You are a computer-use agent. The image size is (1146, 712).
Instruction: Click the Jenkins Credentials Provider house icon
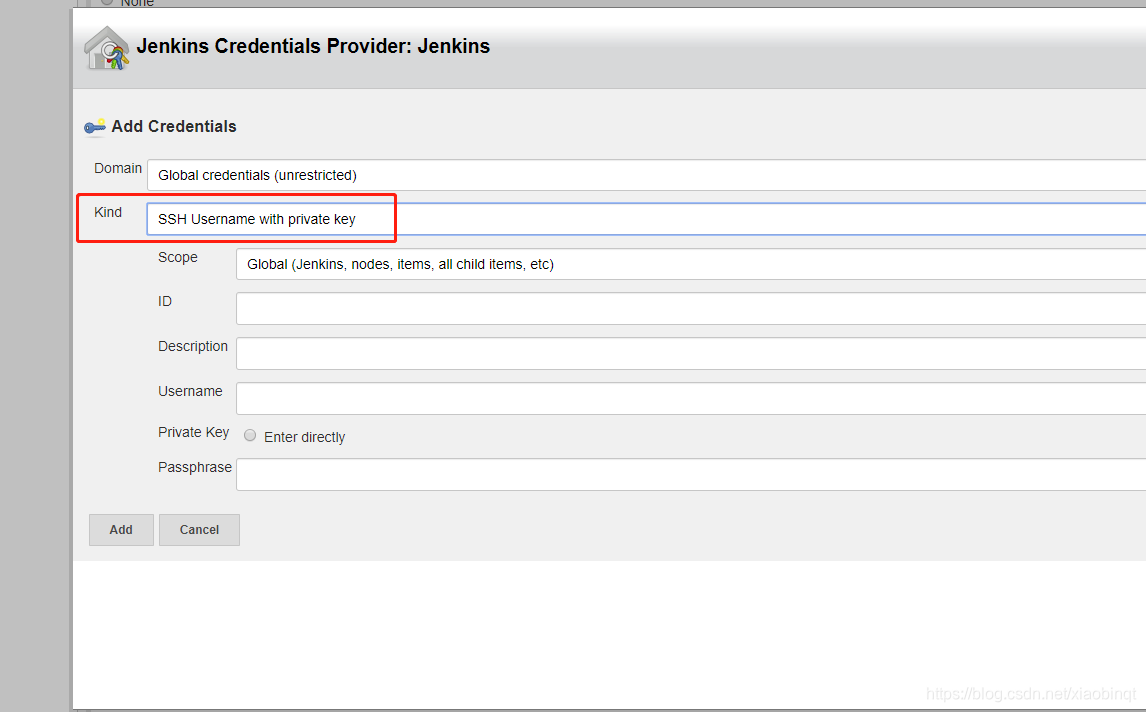[x=107, y=48]
